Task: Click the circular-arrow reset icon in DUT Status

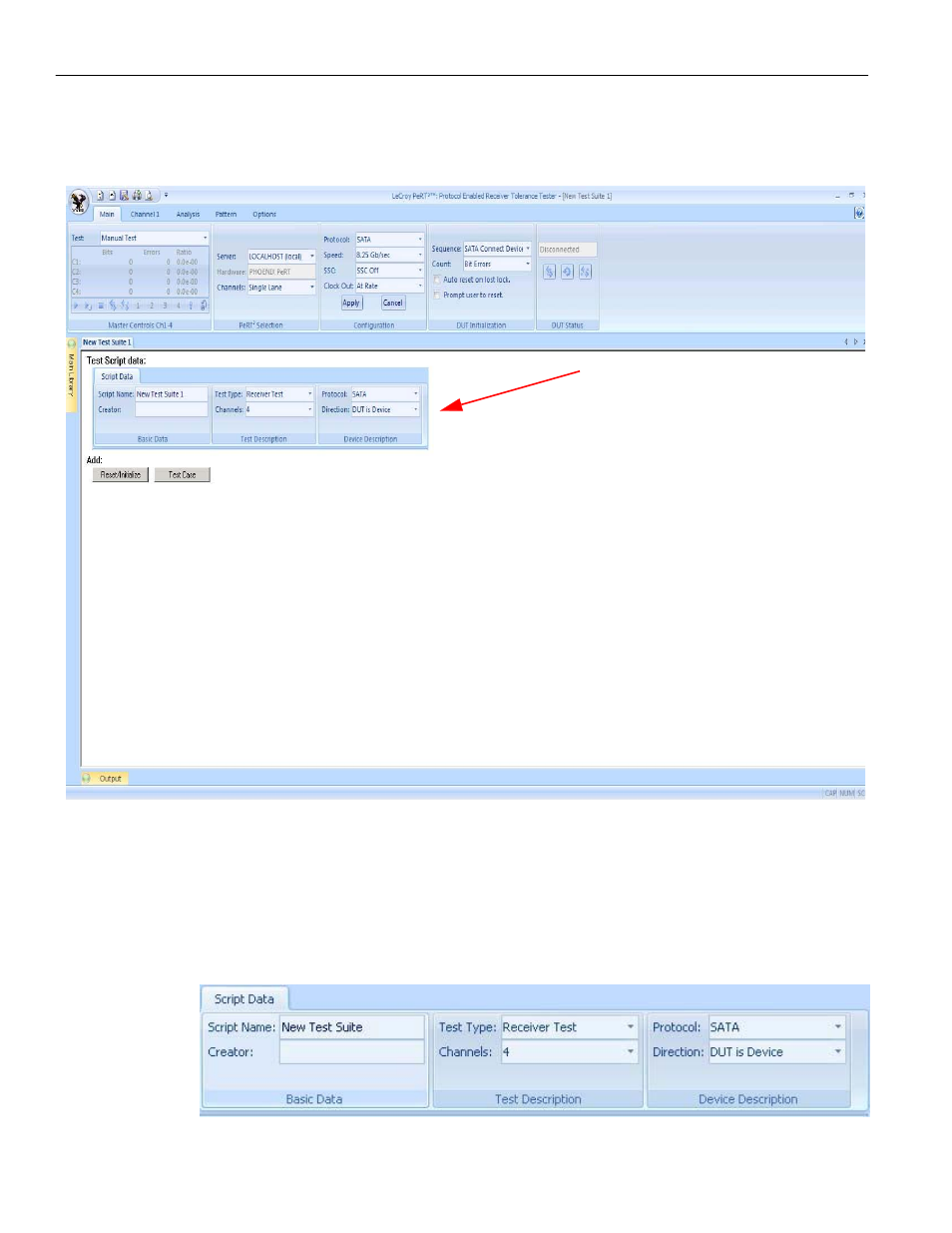Action: (x=567, y=272)
